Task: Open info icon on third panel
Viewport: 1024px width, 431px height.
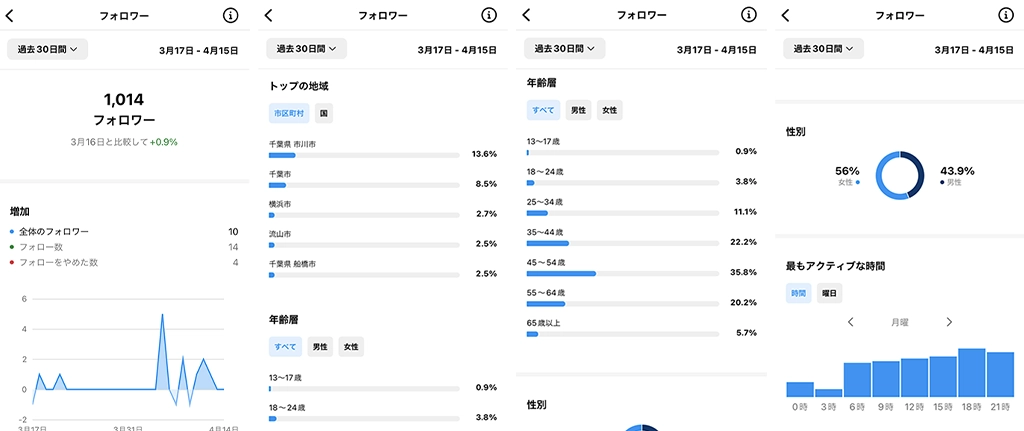Action: (x=748, y=15)
